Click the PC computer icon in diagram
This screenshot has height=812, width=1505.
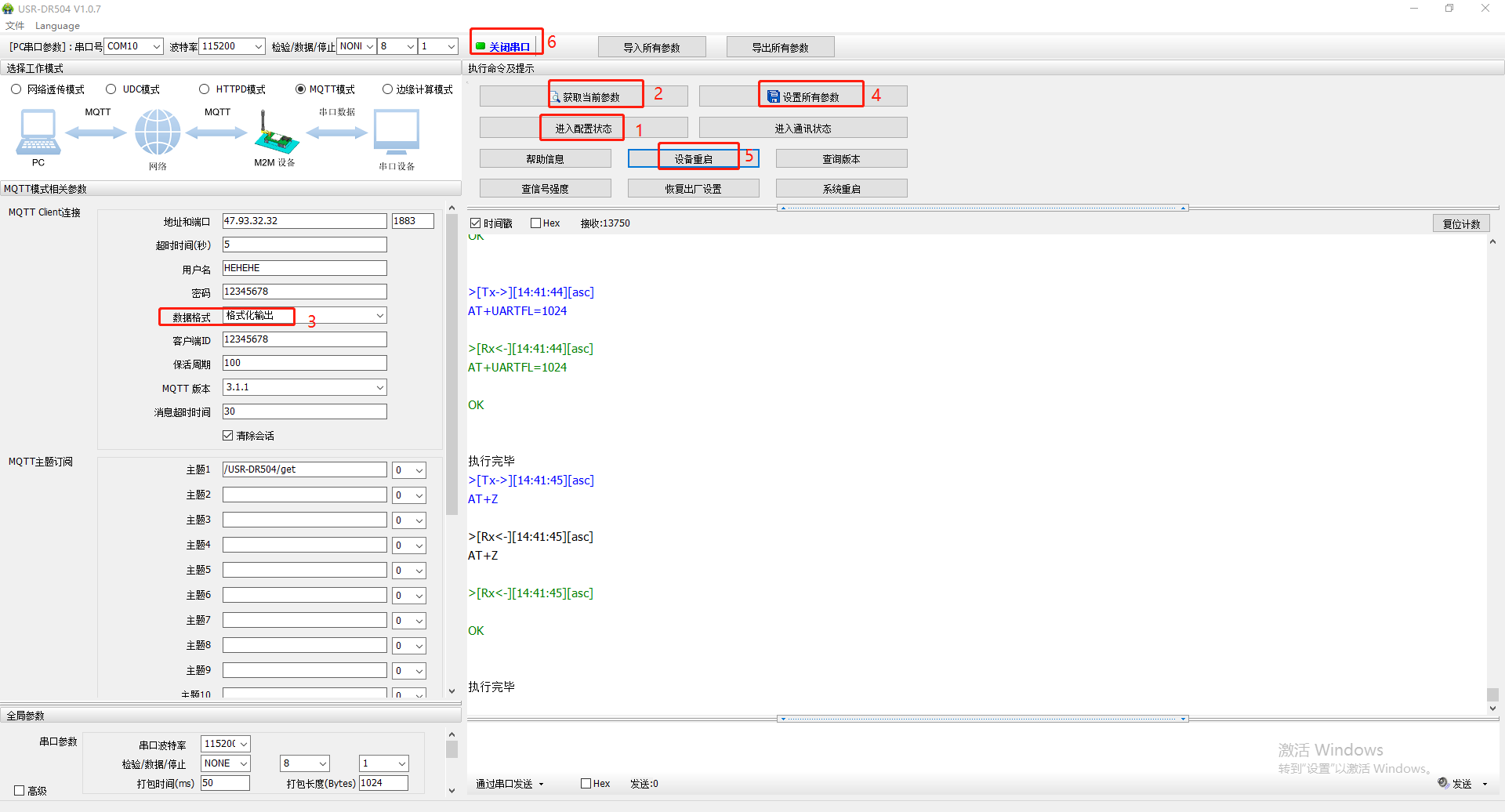pos(38,132)
